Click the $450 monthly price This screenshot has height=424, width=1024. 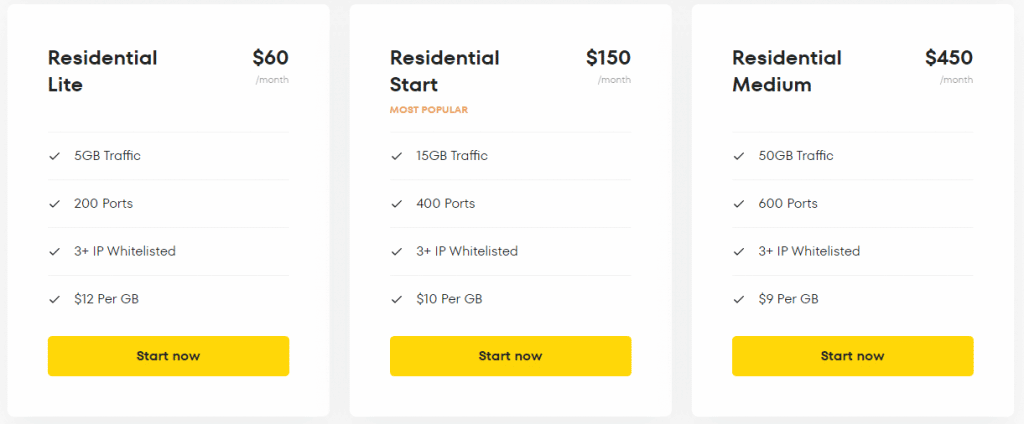pos(949,58)
